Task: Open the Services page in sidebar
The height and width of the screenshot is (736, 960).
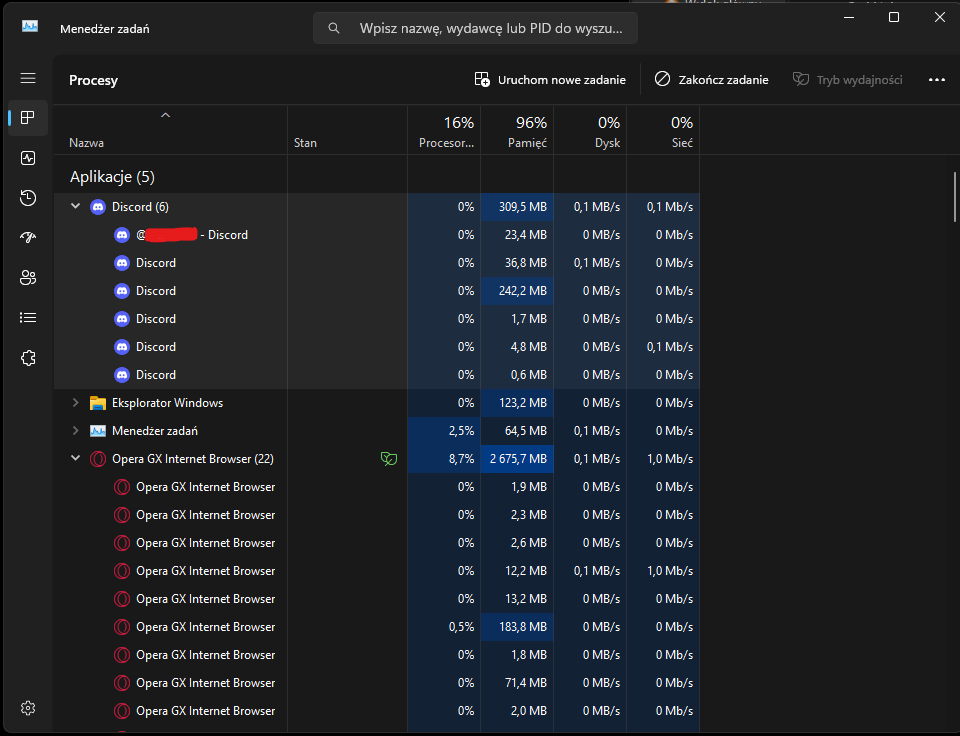Action: [28, 358]
